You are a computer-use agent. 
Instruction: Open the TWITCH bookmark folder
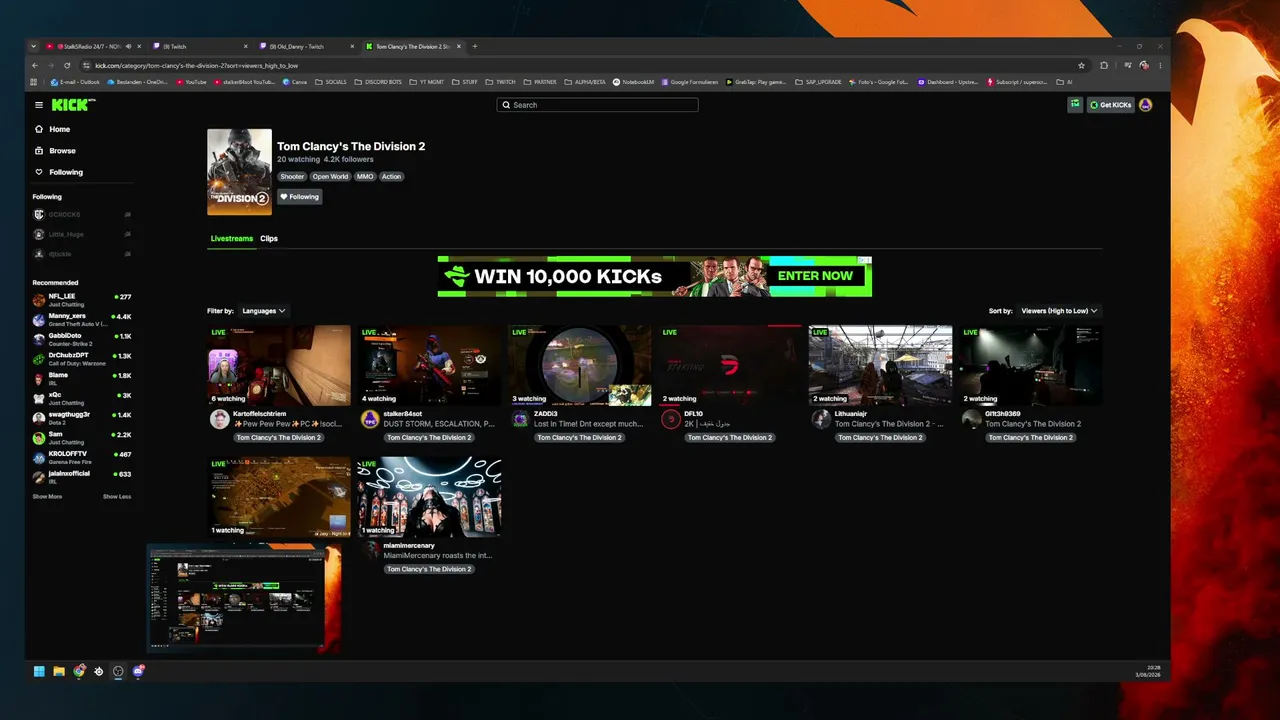click(x=501, y=82)
